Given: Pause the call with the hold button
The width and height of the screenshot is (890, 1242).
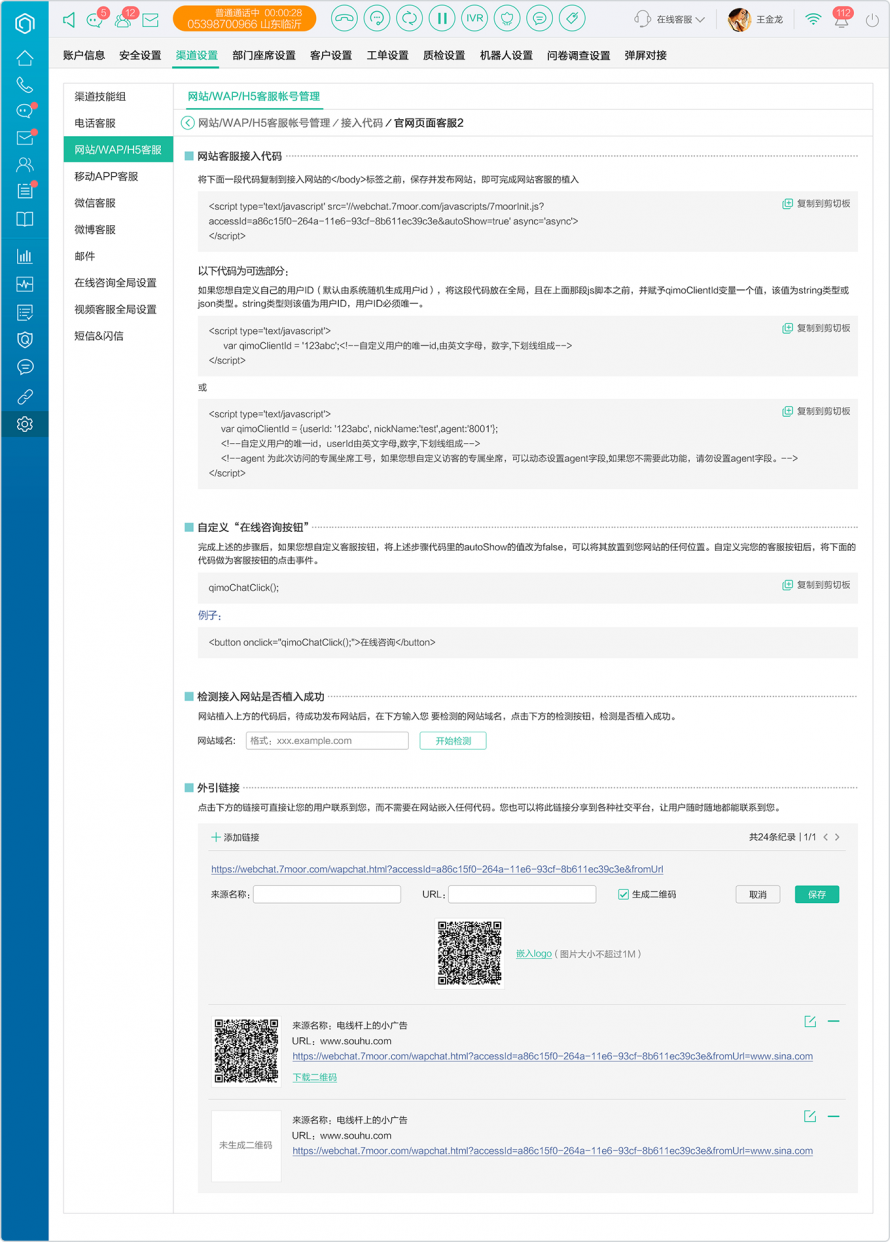Looking at the screenshot, I should [442, 18].
